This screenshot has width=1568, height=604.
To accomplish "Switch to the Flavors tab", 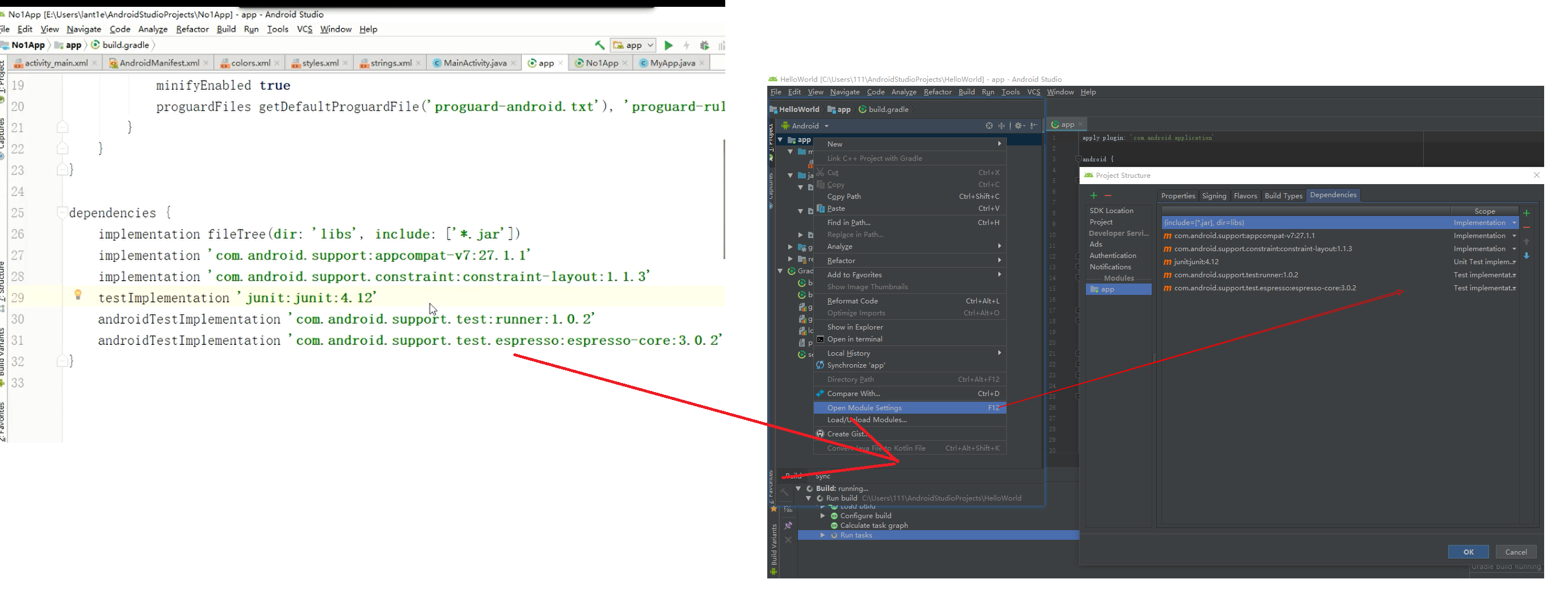I will pyautogui.click(x=1245, y=195).
